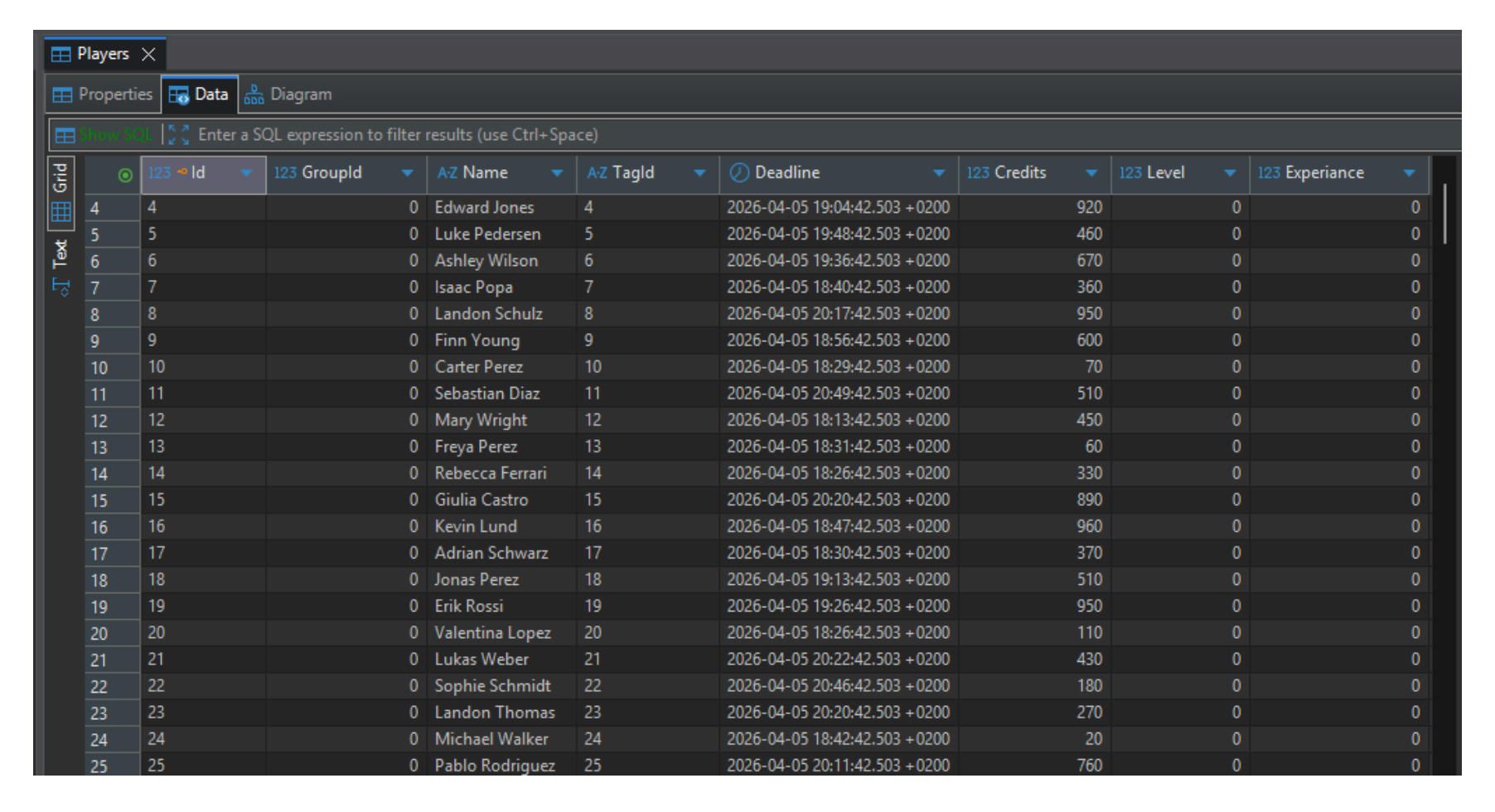1495x812 pixels.
Task: Select the 'Adrian Schwarz' name cell
Action: tap(502, 553)
